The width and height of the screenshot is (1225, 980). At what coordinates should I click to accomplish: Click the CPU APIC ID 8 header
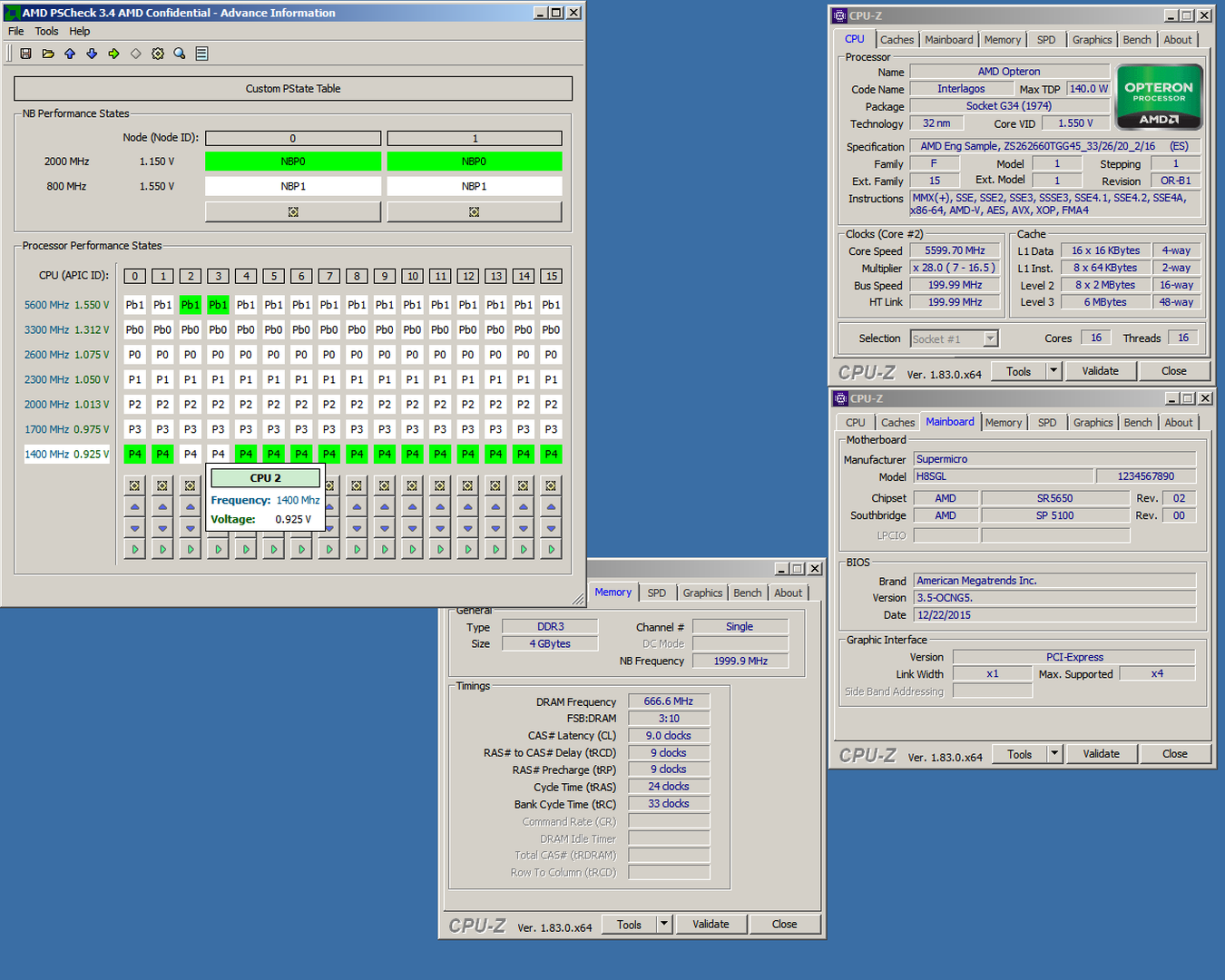click(x=357, y=276)
